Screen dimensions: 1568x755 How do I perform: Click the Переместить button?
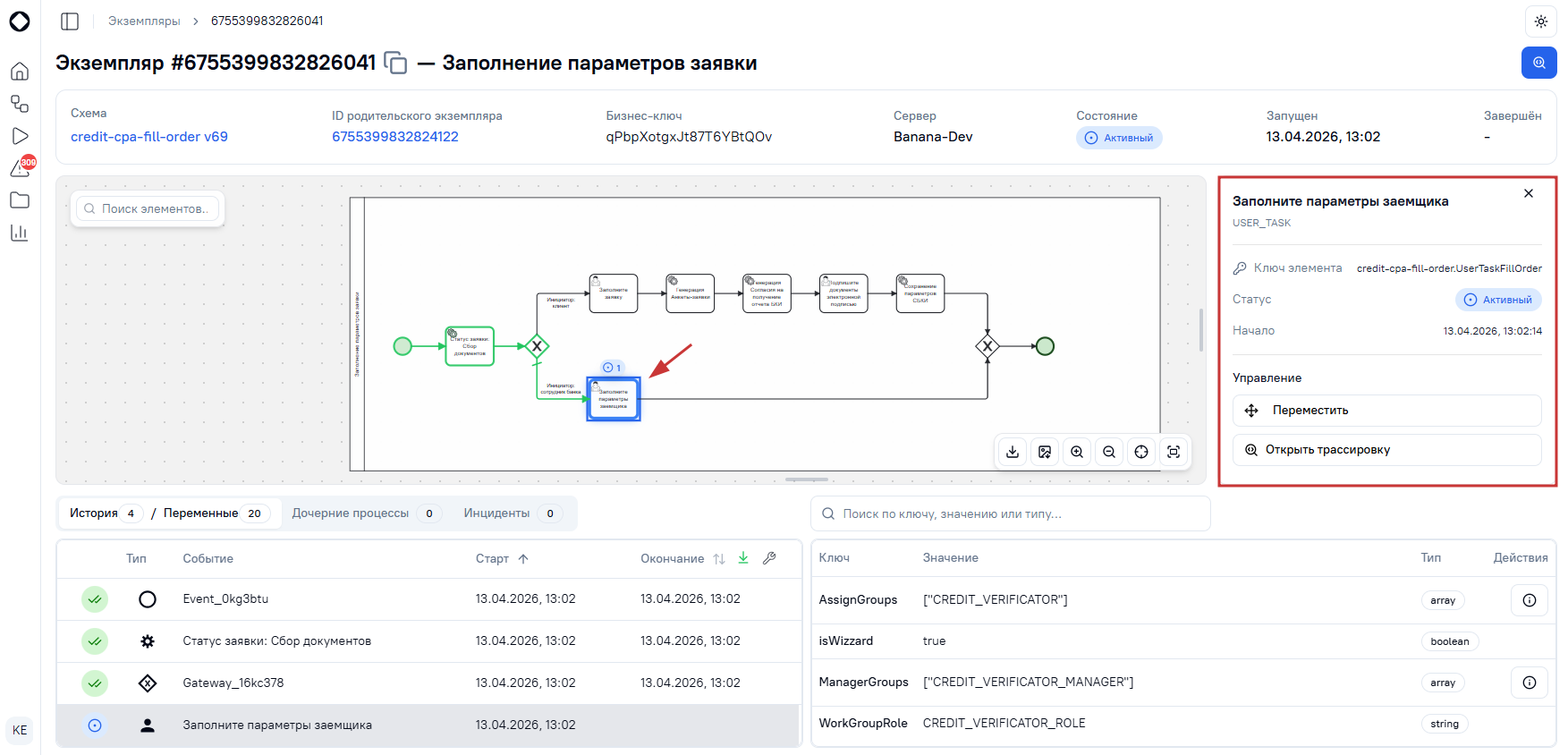[1386, 411]
